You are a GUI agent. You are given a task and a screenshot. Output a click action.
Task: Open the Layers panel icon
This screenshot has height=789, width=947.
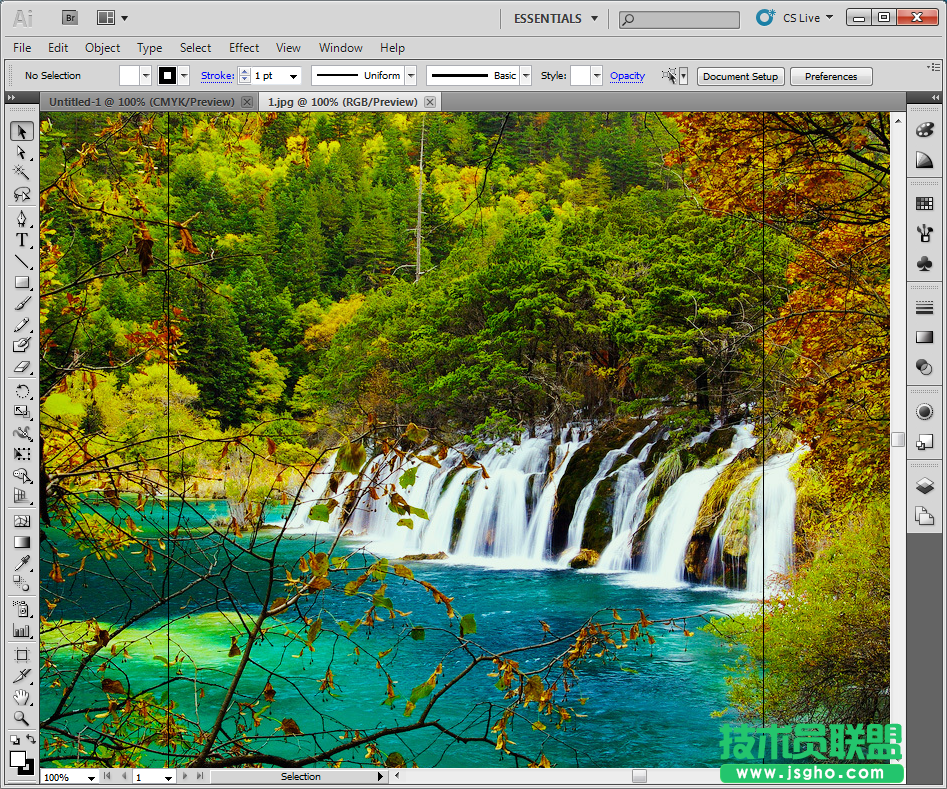pos(924,486)
